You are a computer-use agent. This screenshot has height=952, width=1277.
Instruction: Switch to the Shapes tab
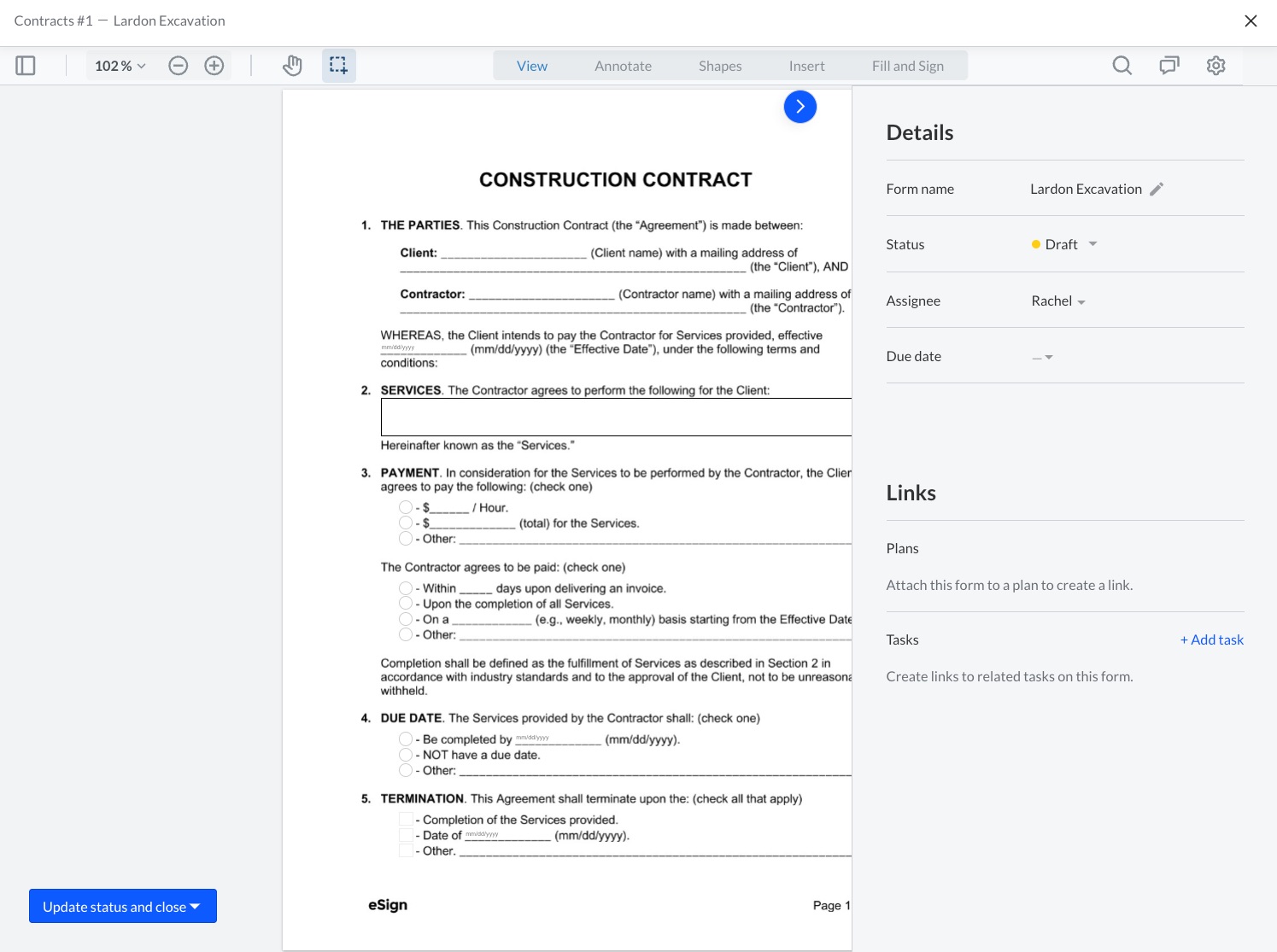[x=720, y=66]
